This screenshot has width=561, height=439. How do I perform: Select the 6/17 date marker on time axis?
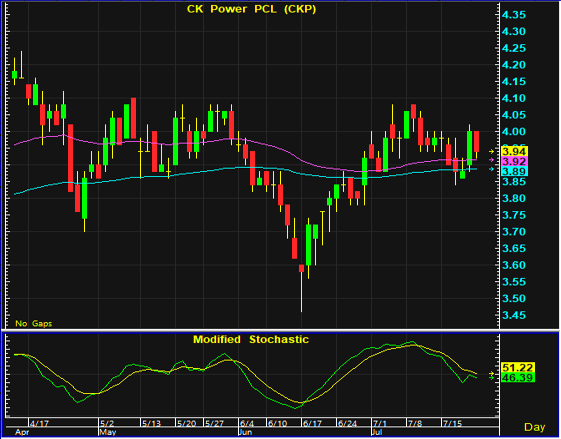pyautogui.click(x=312, y=424)
